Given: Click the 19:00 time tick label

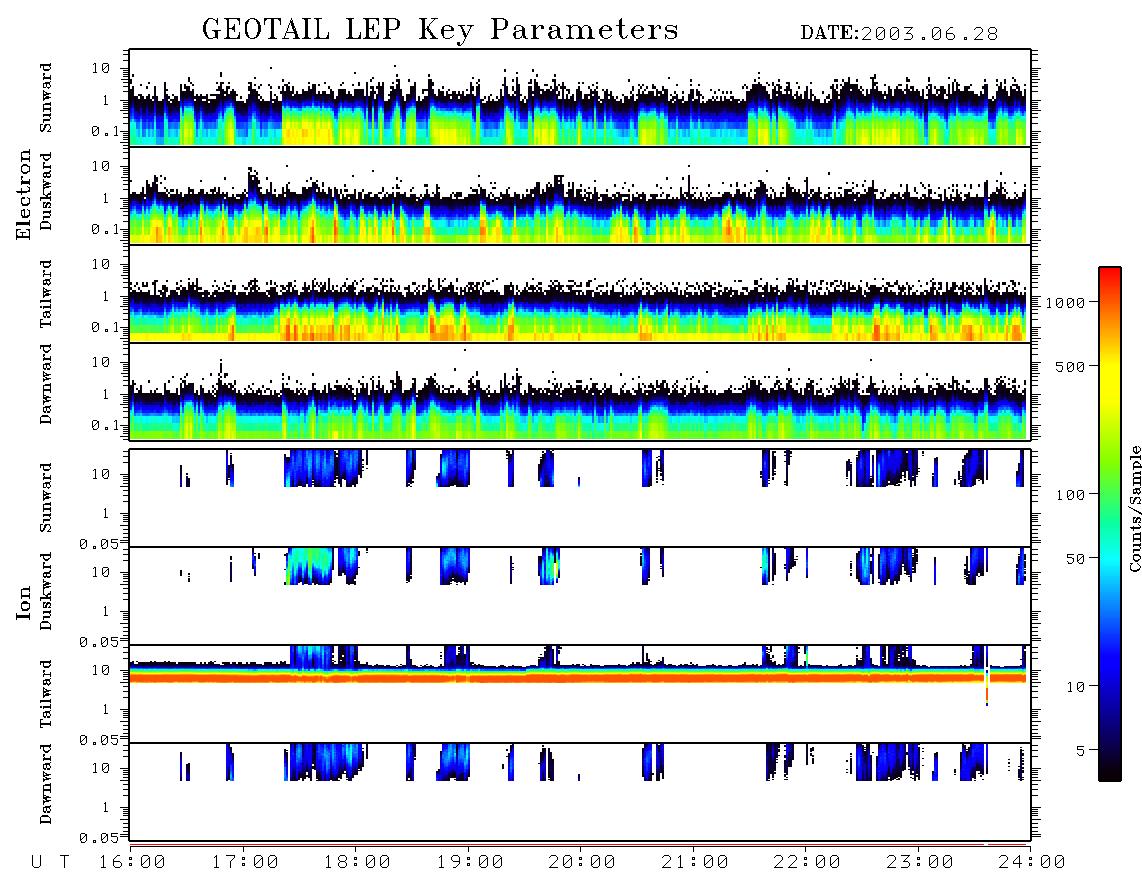Looking at the screenshot, I should [x=470, y=862].
